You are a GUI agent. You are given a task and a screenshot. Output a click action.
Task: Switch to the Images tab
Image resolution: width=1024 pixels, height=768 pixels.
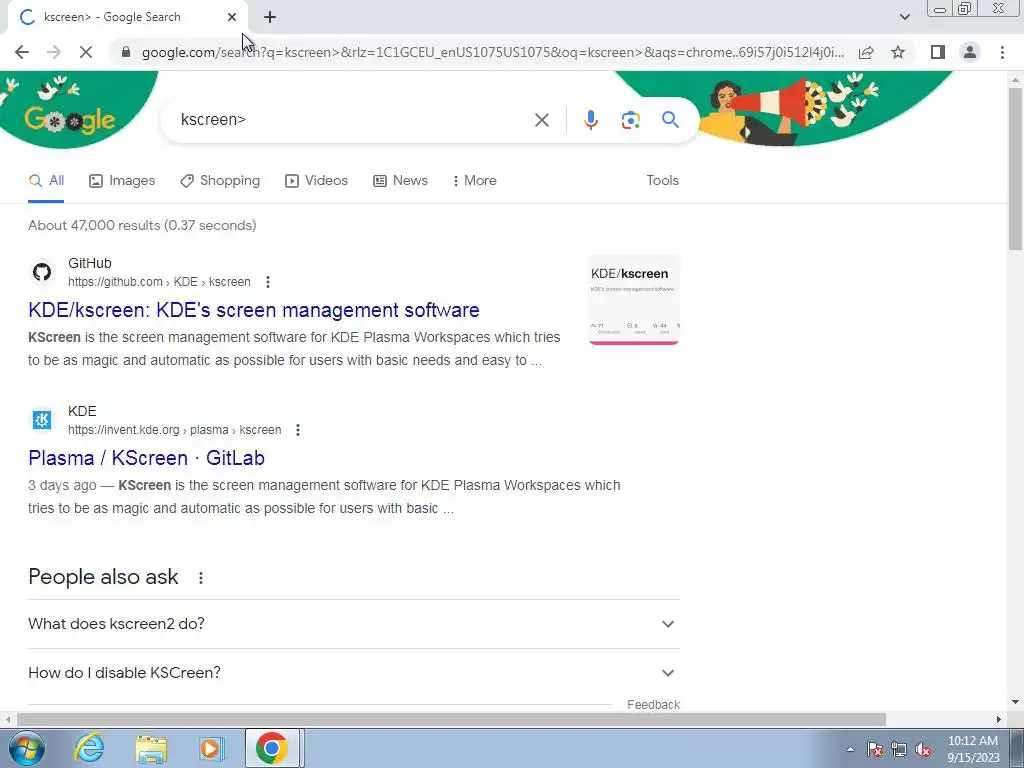(122, 181)
